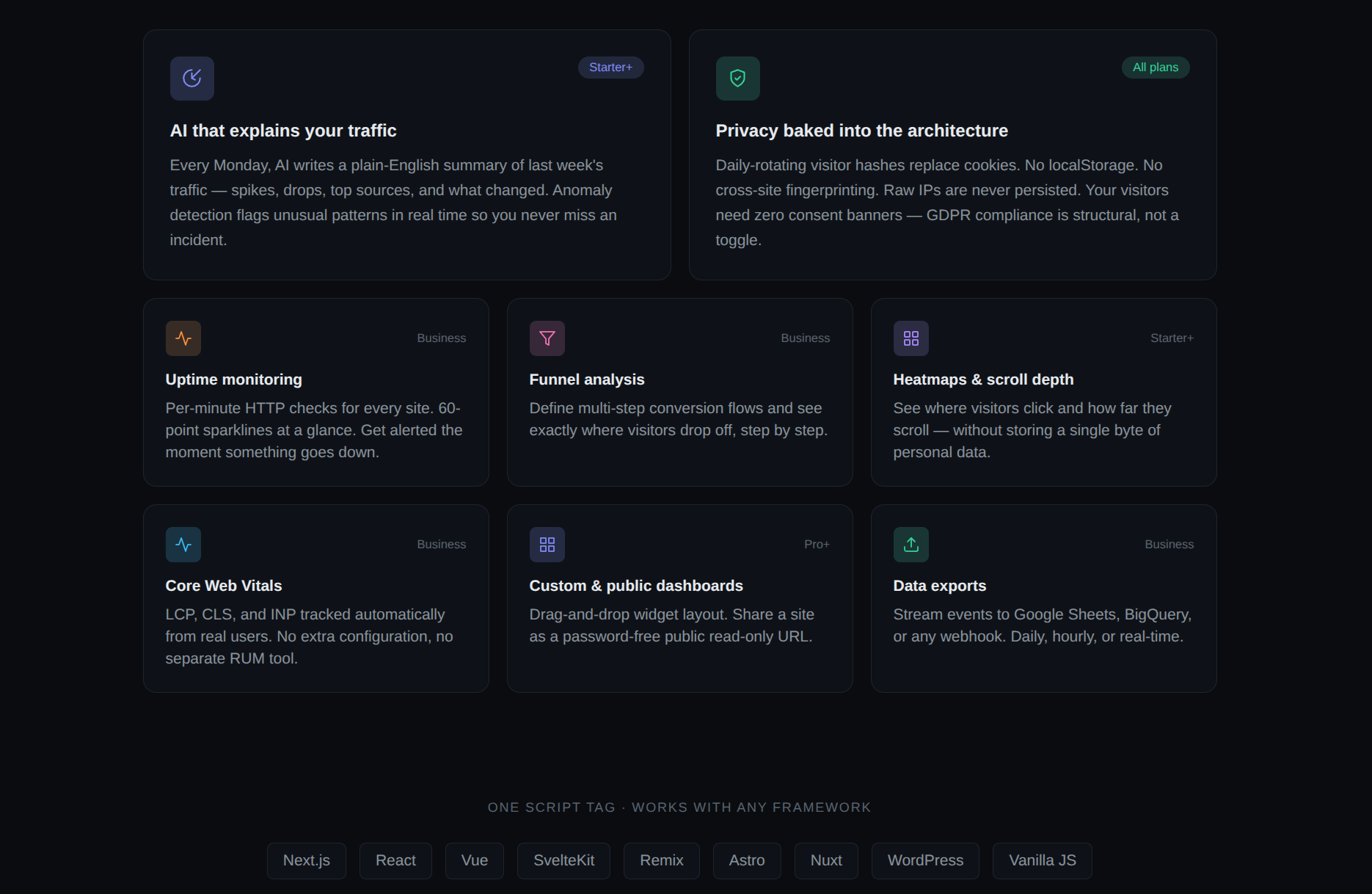Click the 'Custom & public dashboards' title
Screen dimensions: 1372x894
pos(636,586)
